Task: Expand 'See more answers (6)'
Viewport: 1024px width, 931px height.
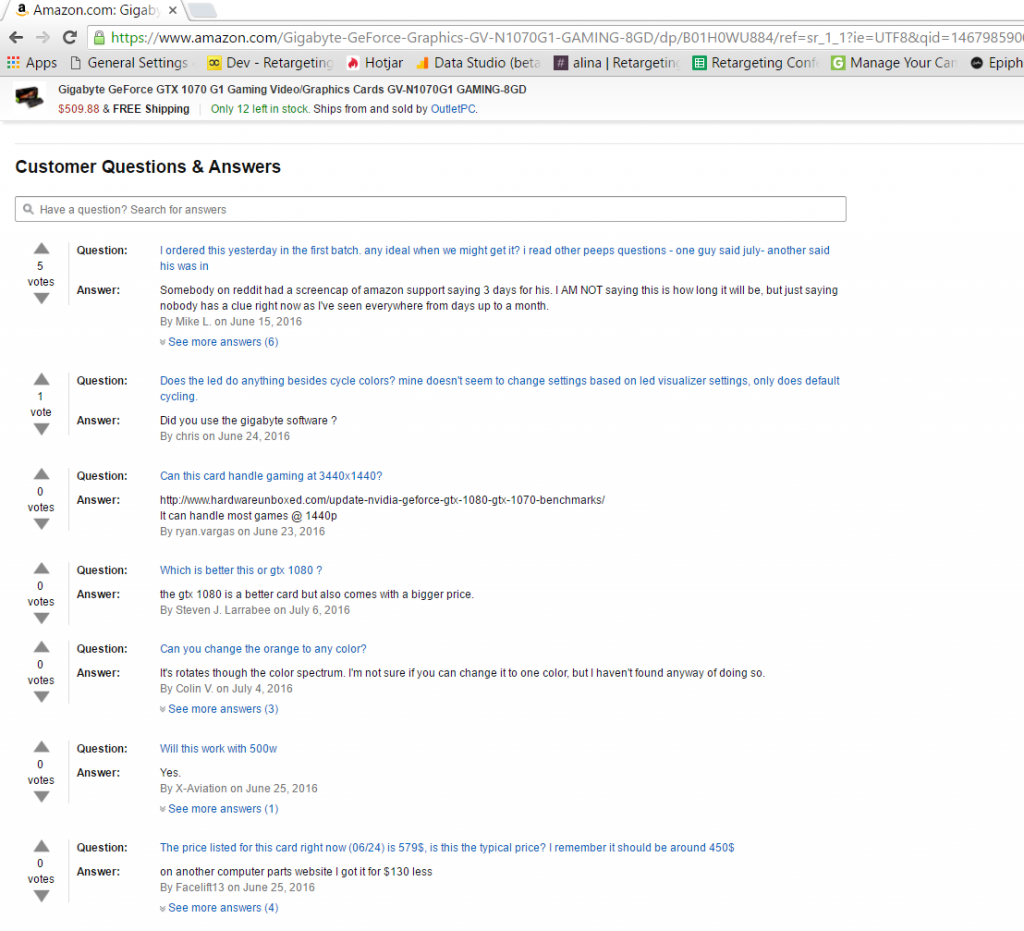Action: pyautogui.click(x=222, y=342)
